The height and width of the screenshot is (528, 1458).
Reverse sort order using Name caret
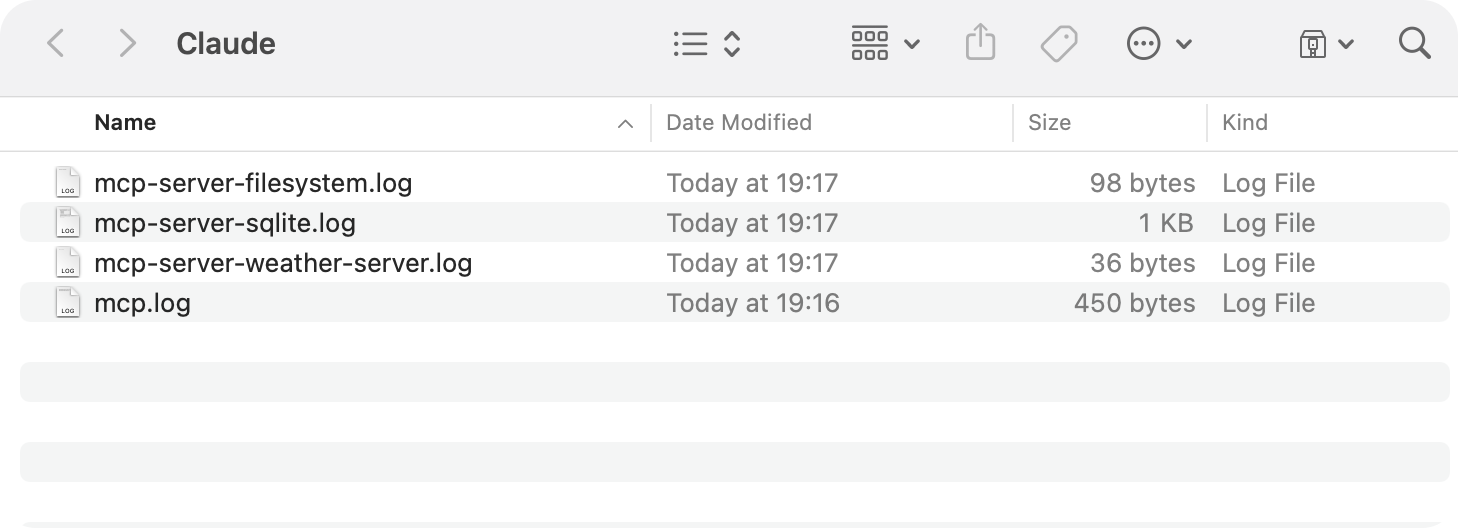point(626,124)
